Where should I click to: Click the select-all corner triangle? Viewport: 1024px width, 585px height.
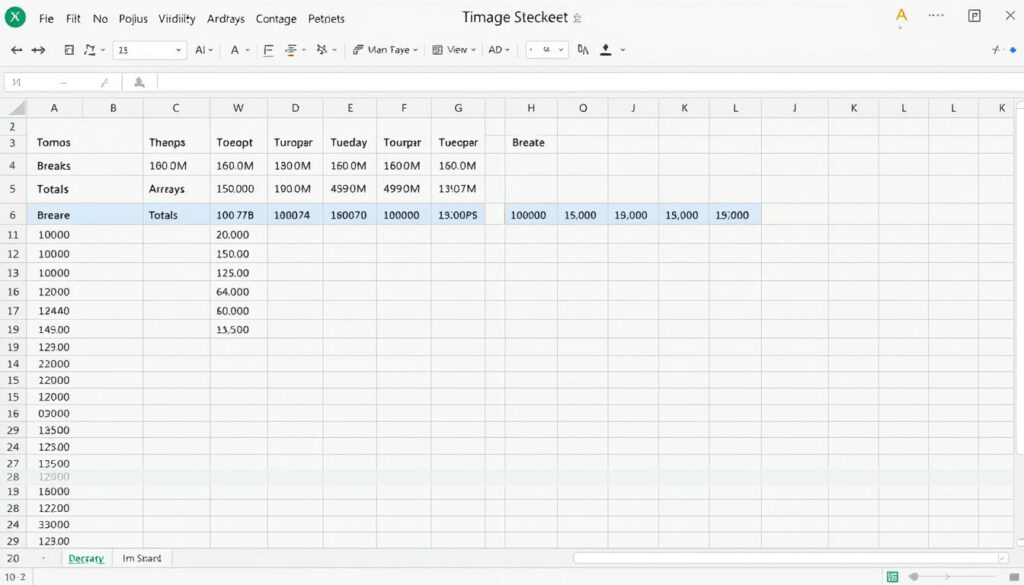click(x=15, y=108)
